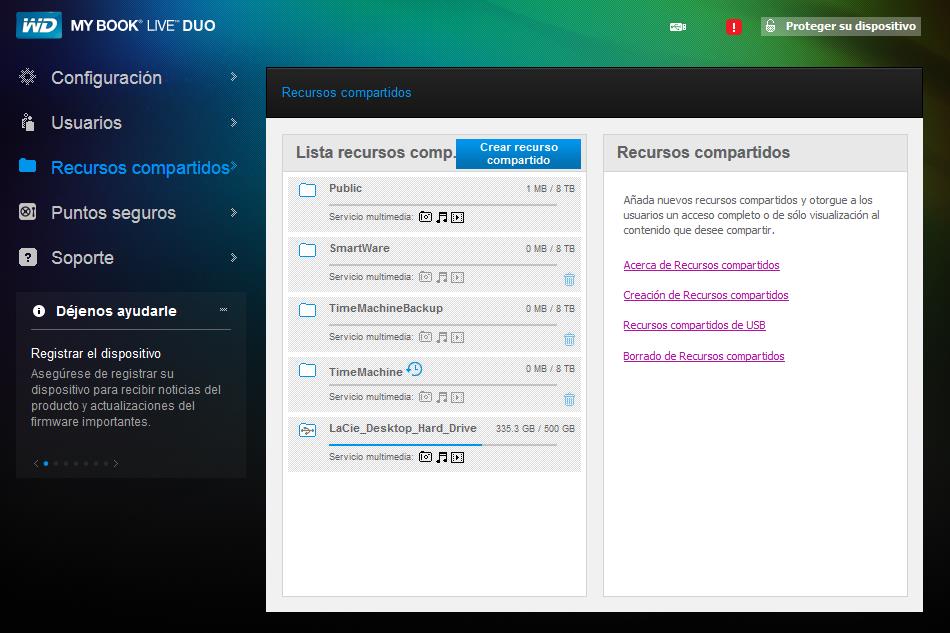Click the Crear recurso compartido button
The image size is (950, 633).
[518, 153]
